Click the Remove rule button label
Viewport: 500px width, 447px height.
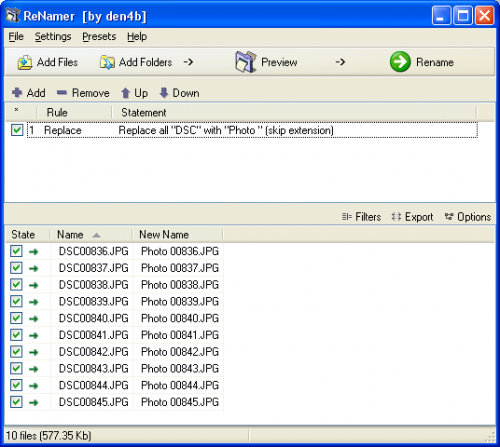pos(91,93)
